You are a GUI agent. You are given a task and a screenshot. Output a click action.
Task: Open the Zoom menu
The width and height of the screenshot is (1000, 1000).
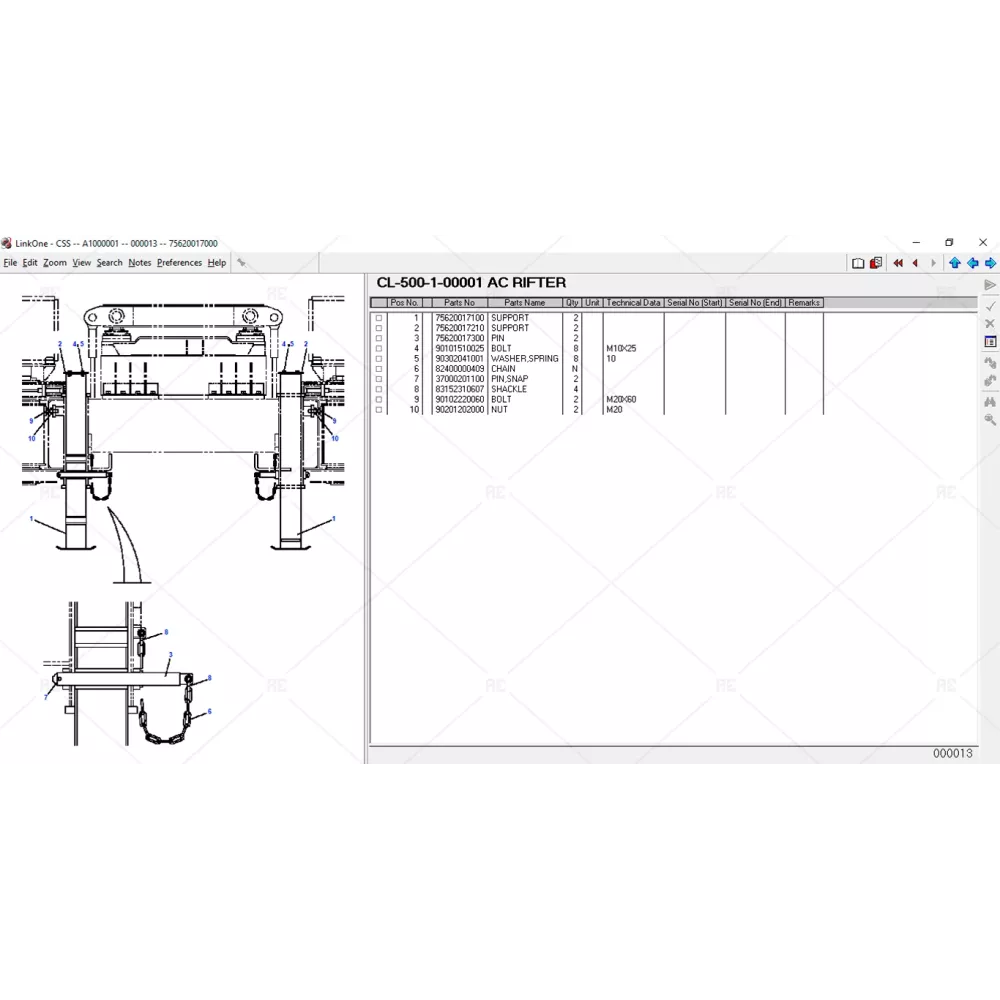(x=55, y=263)
